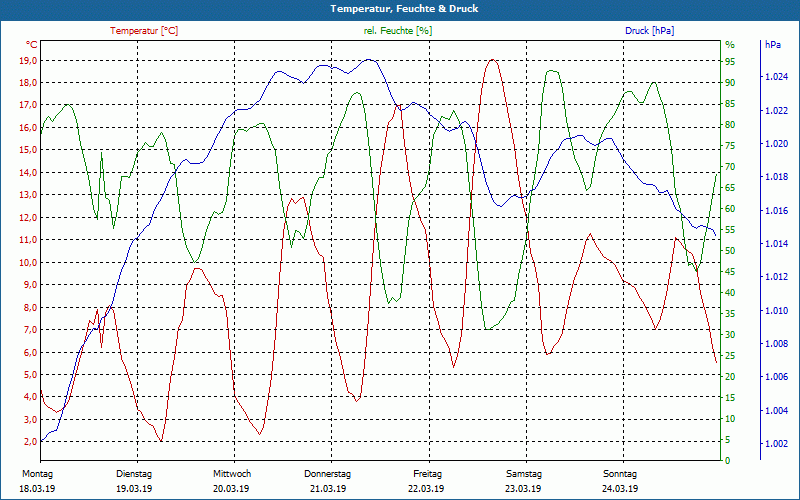Click the 1.022 pressure axis value

tap(776, 111)
